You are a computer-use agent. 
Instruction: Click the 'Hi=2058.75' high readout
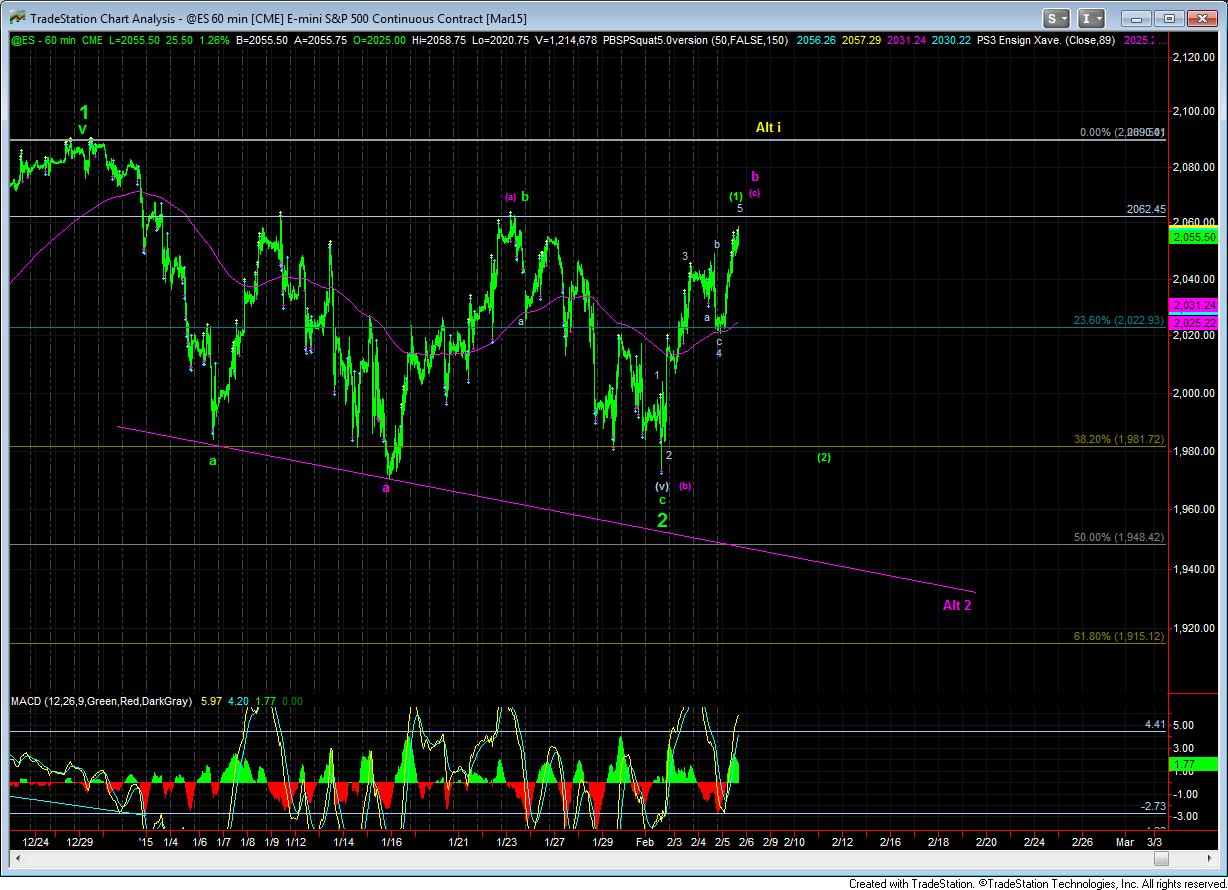tap(439, 40)
